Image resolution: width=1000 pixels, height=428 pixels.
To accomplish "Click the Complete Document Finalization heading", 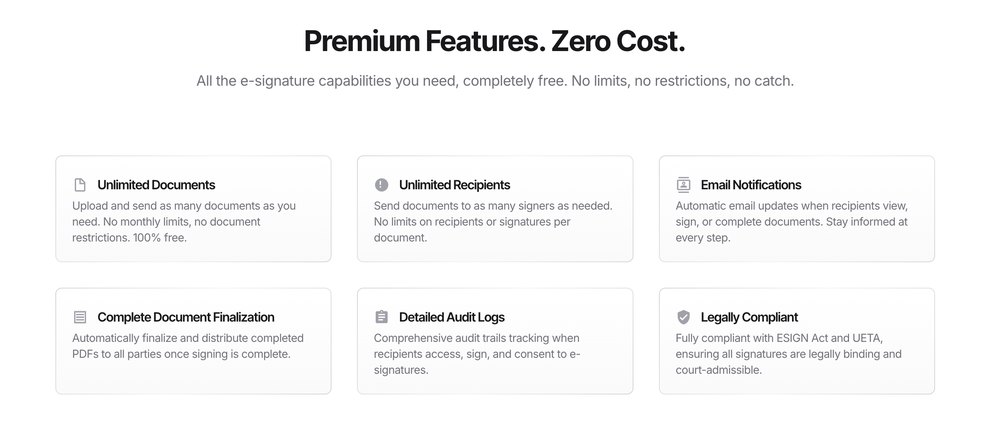I will coord(186,317).
